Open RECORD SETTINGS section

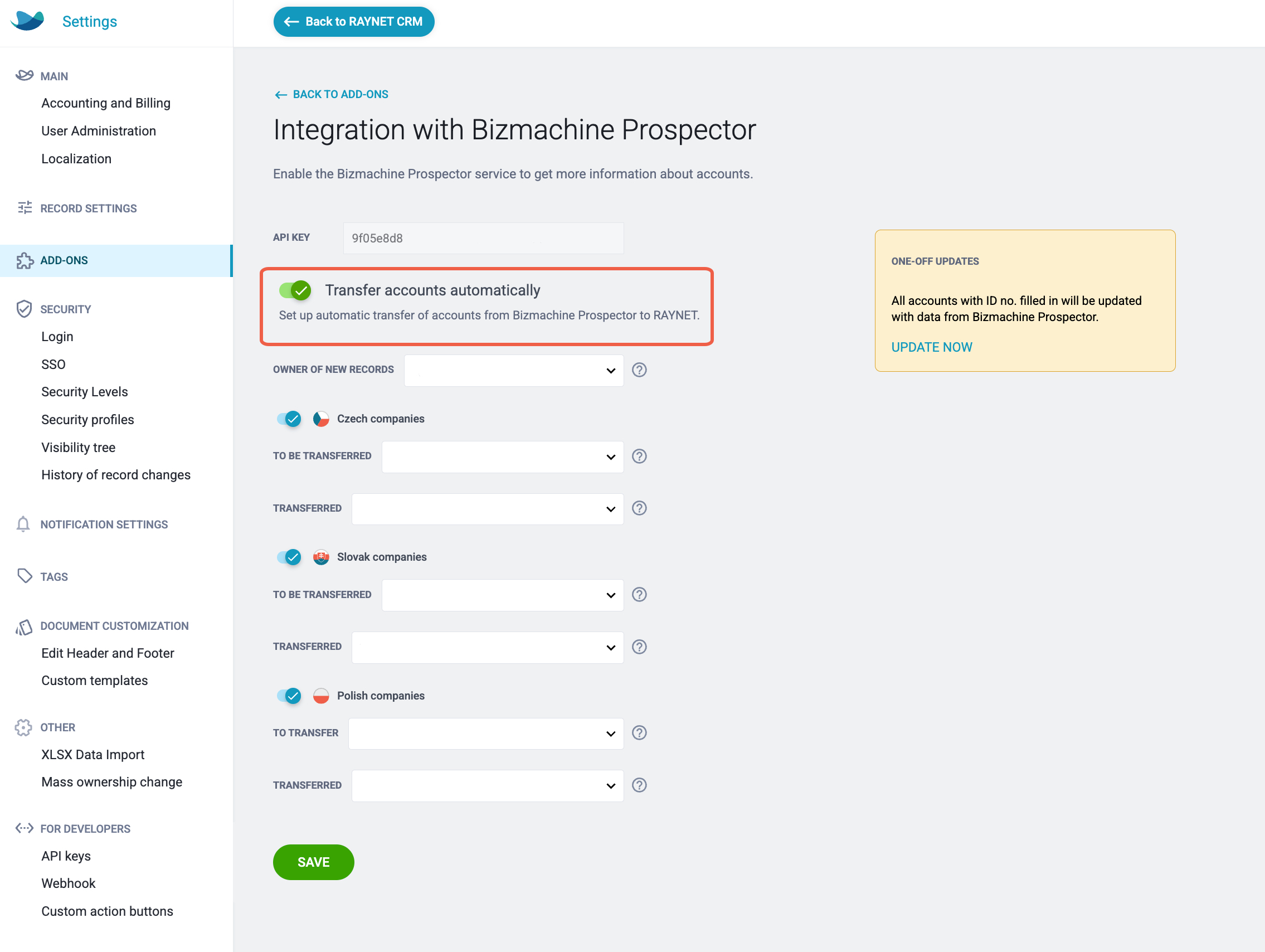tap(88, 208)
